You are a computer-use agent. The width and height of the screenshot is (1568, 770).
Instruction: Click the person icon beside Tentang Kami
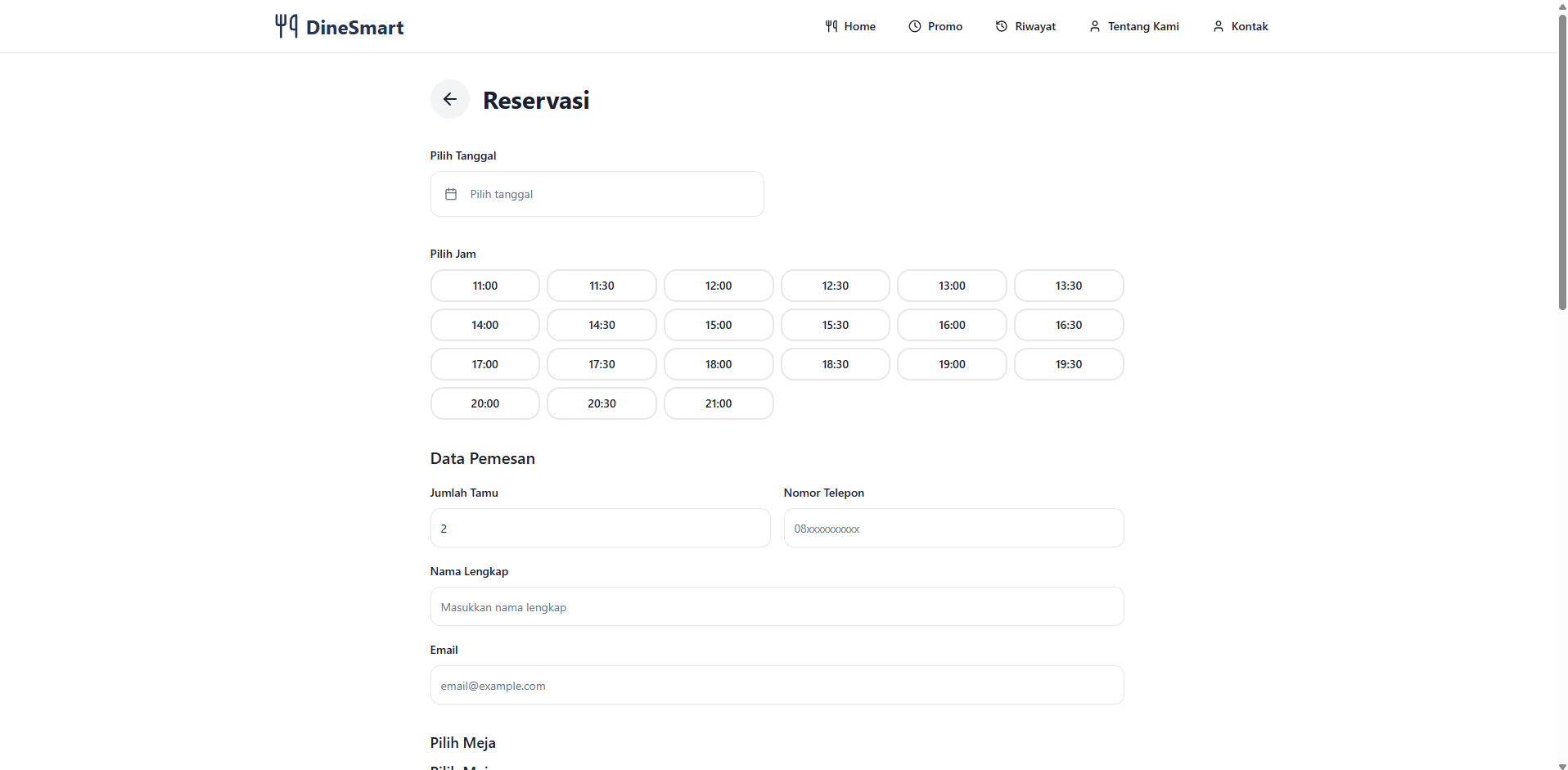tap(1094, 26)
